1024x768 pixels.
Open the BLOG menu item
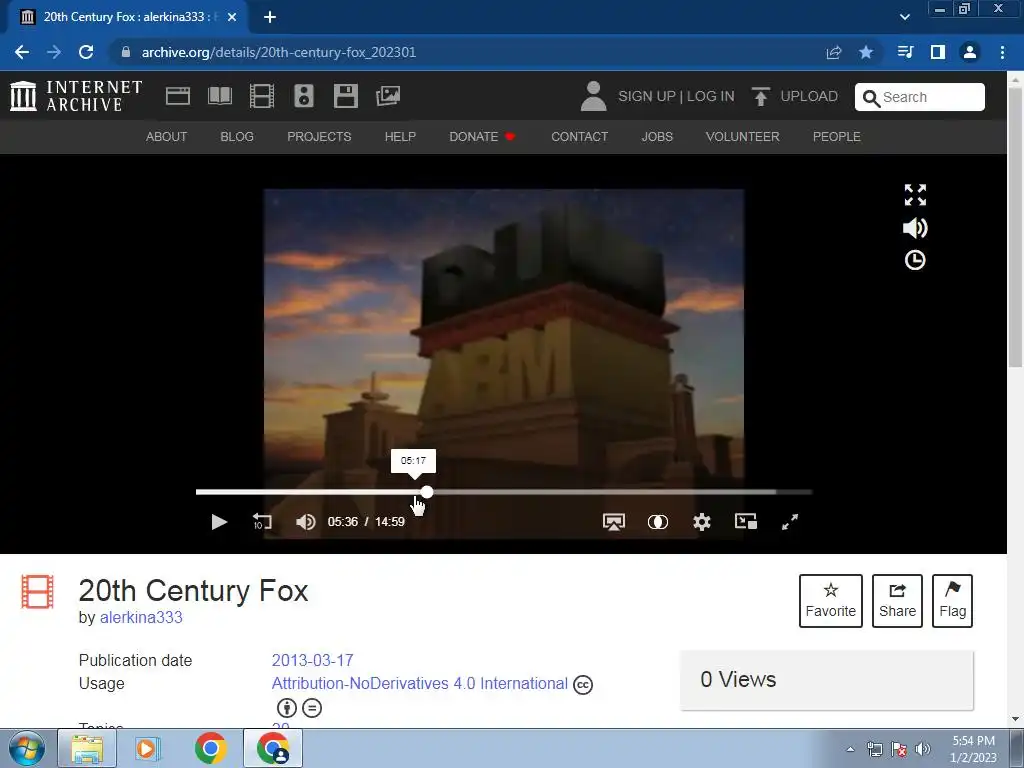click(x=237, y=136)
